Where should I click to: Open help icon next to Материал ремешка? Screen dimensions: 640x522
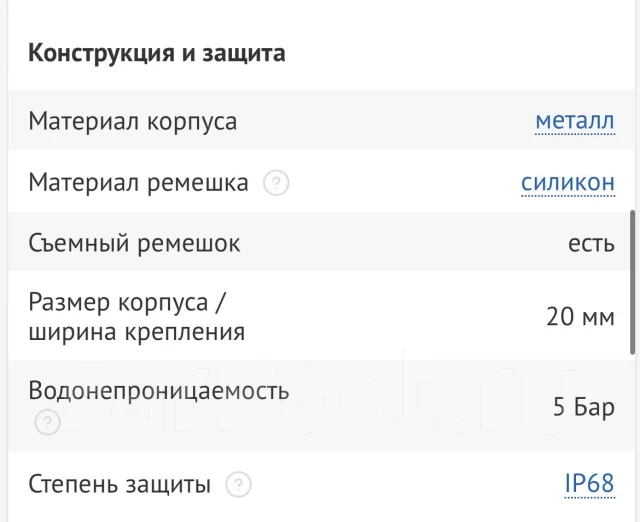click(276, 183)
